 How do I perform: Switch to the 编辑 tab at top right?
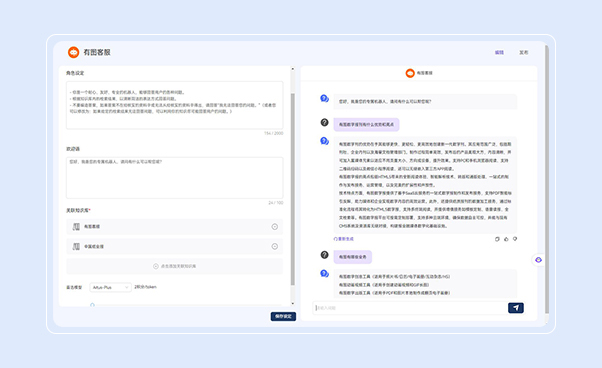(x=499, y=53)
